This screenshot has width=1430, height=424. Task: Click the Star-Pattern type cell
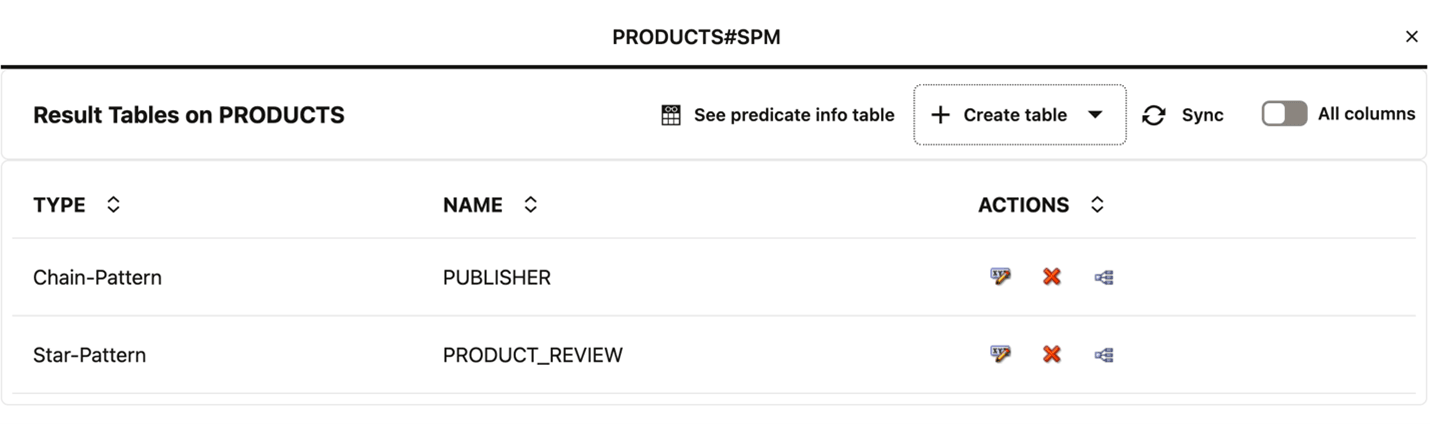(x=89, y=355)
